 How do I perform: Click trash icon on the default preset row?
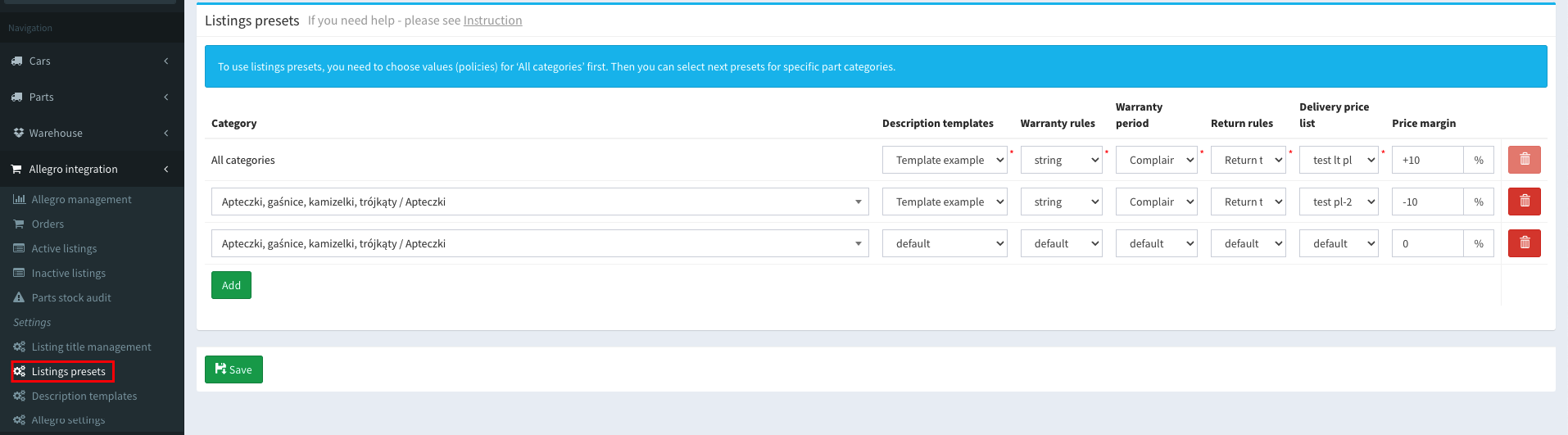1524,243
